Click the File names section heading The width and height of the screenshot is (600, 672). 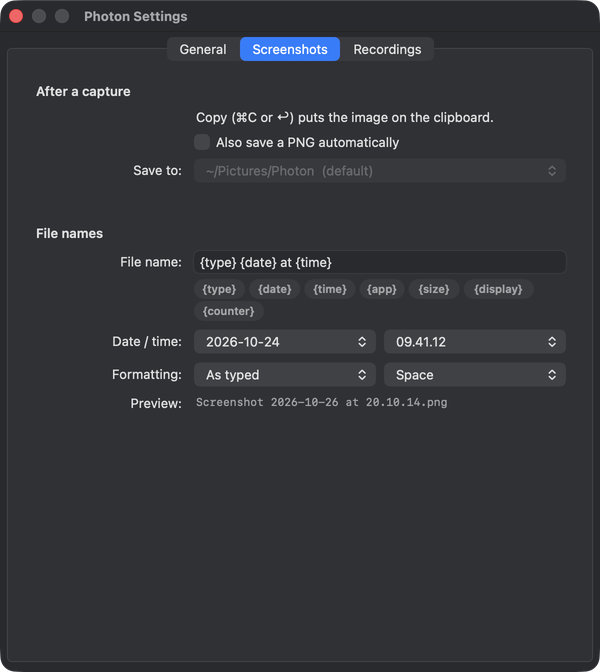click(69, 234)
